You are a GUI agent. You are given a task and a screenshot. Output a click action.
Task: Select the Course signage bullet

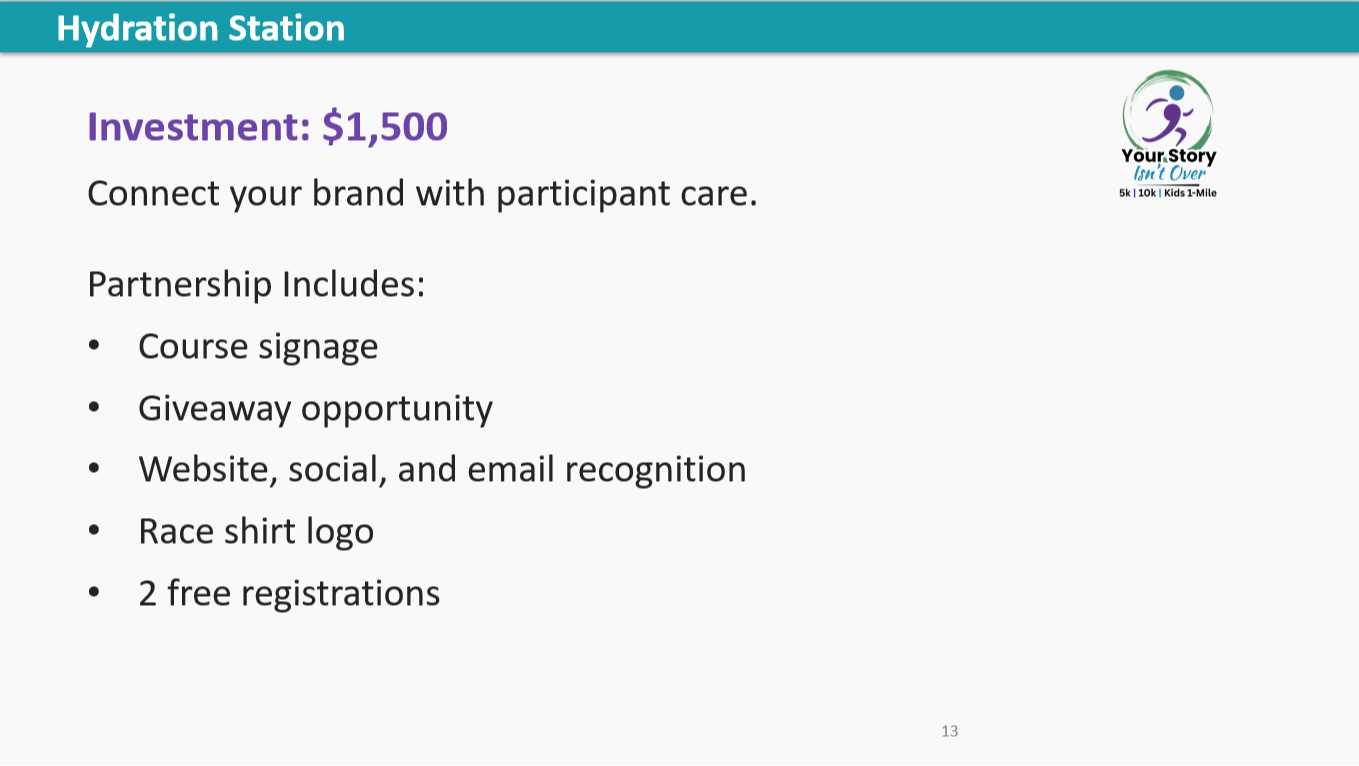click(258, 347)
